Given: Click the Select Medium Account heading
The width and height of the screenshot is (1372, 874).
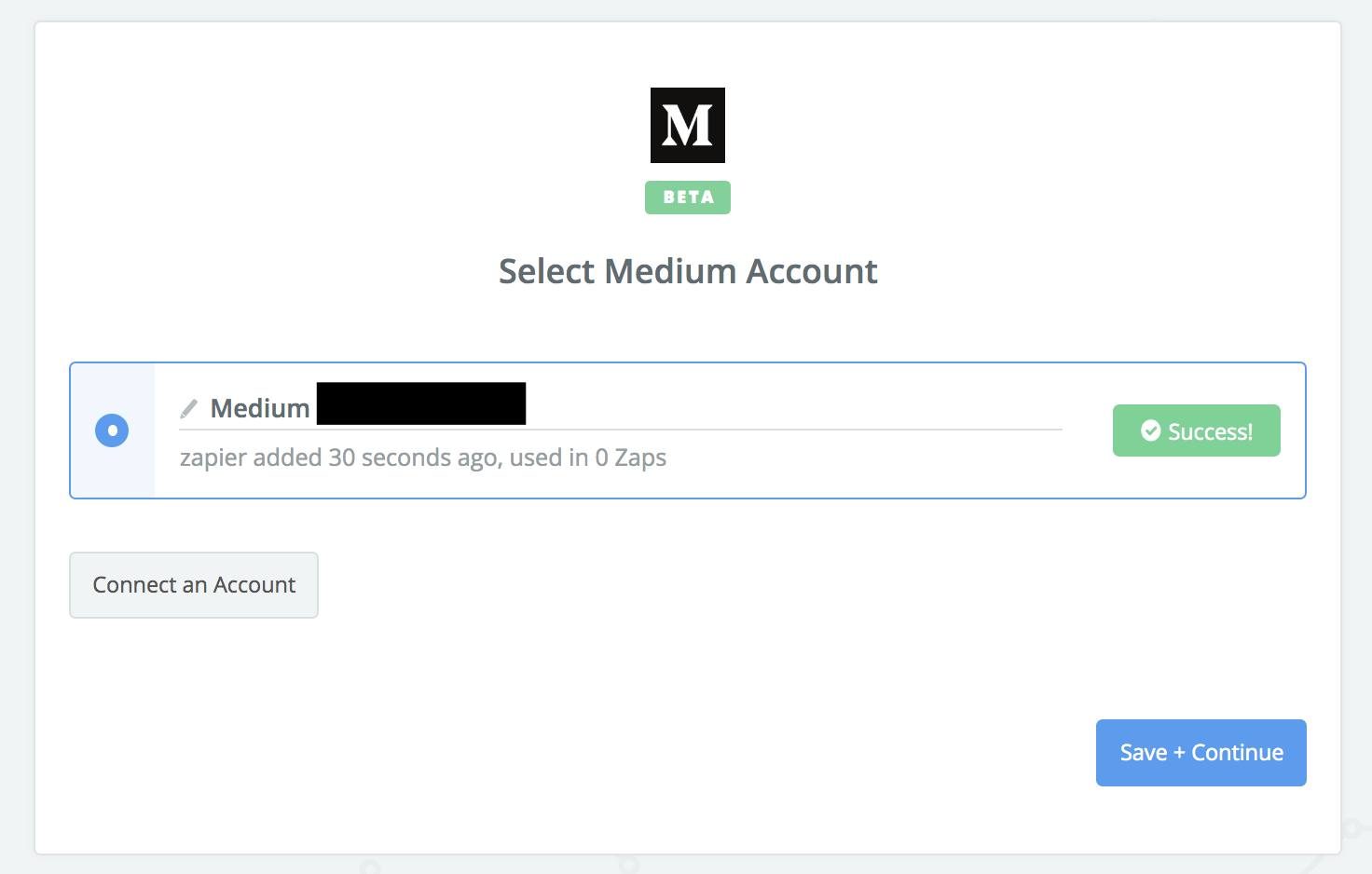Looking at the screenshot, I should point(688,271).
